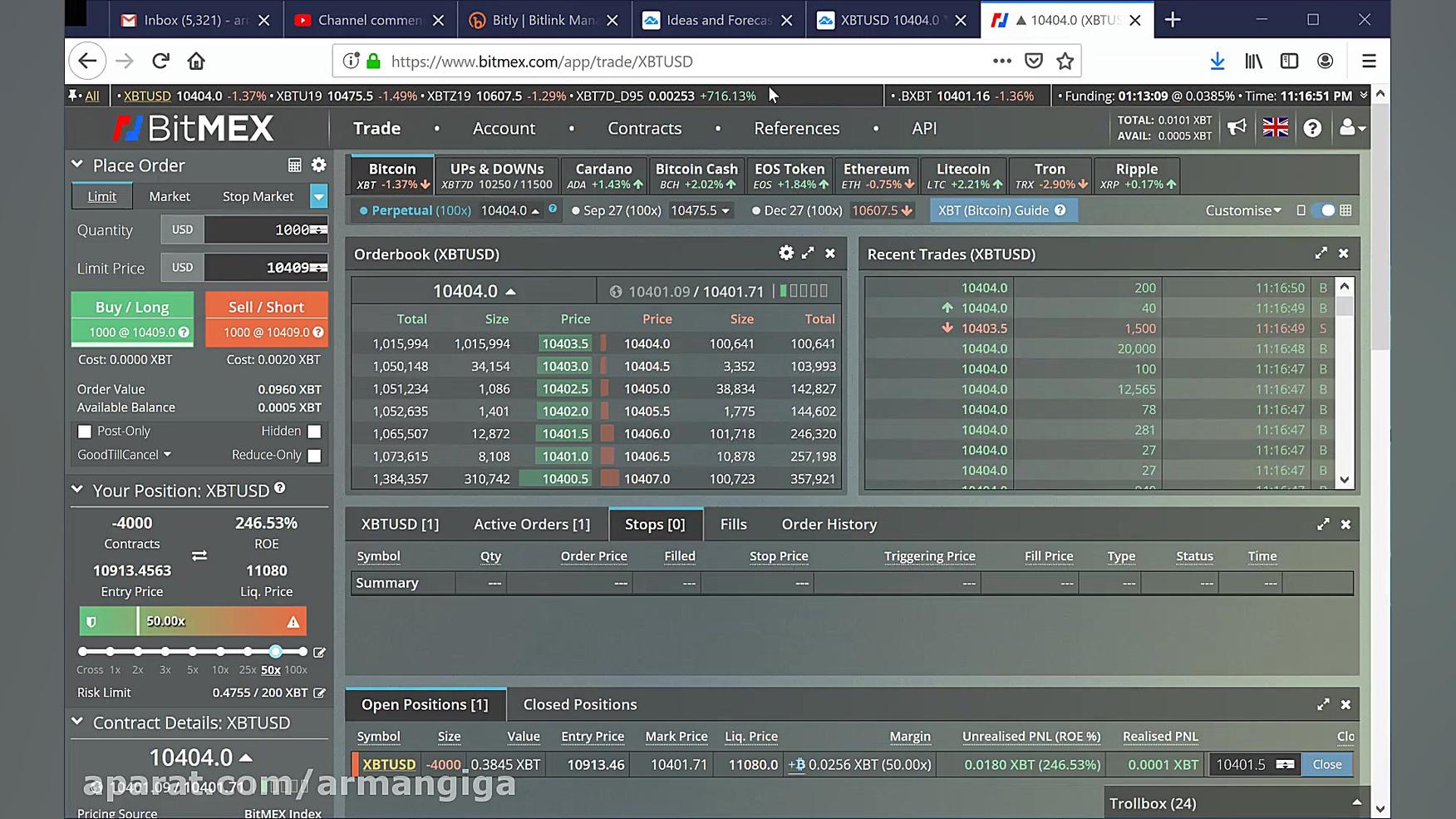Image resolution: width=1456 pixels, height=819 pixels.
Task: Toggle the Hidden checkbox
Action: (x=314, y=432)
